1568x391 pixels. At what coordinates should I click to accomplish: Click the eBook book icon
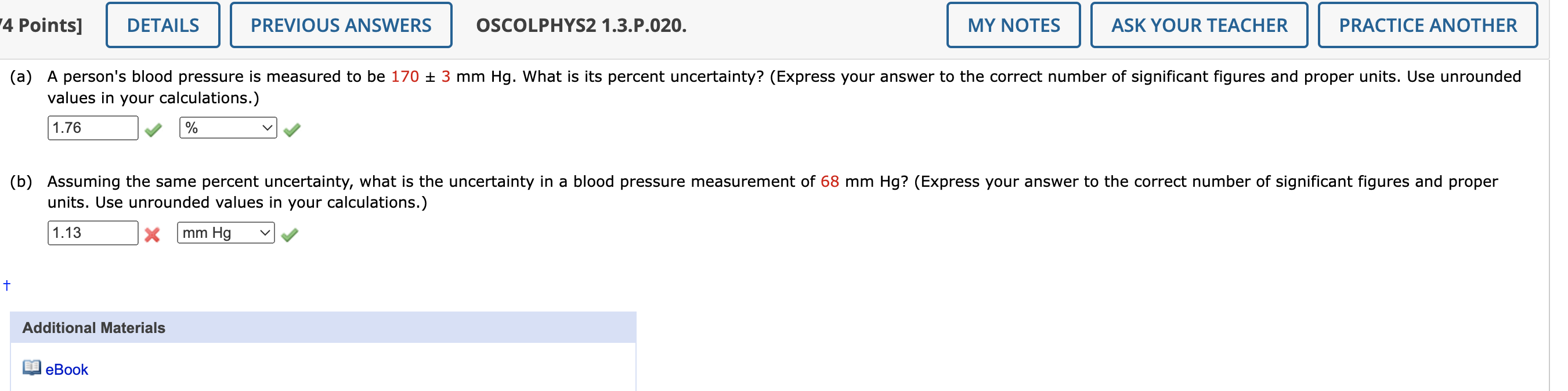coord(30,368)
